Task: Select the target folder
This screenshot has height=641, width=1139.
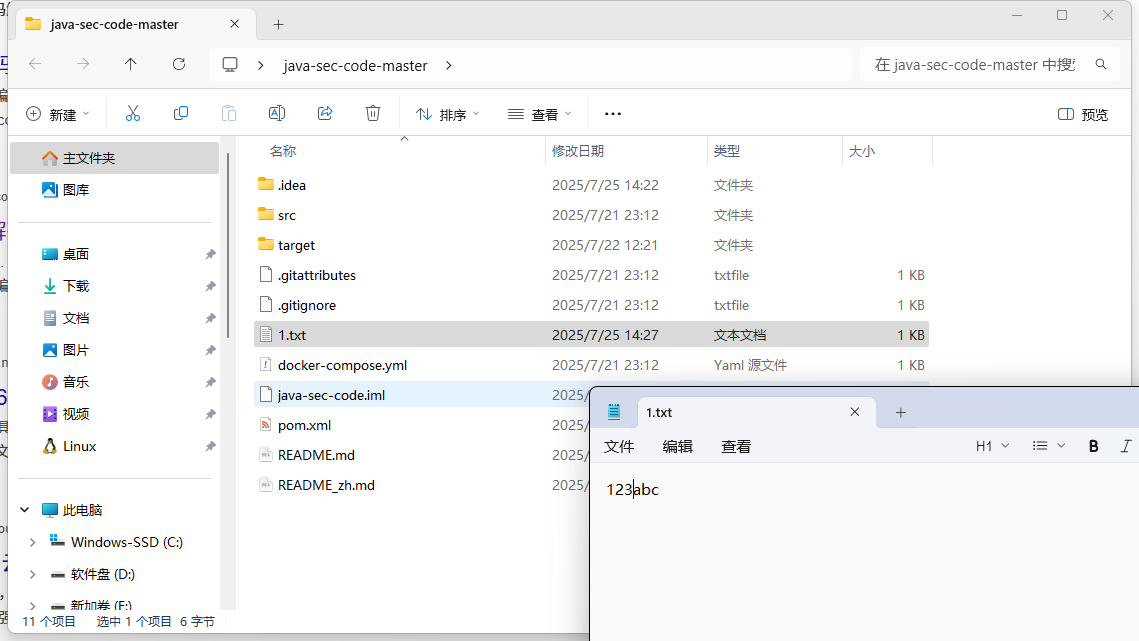Action: (x=591, y=245)
